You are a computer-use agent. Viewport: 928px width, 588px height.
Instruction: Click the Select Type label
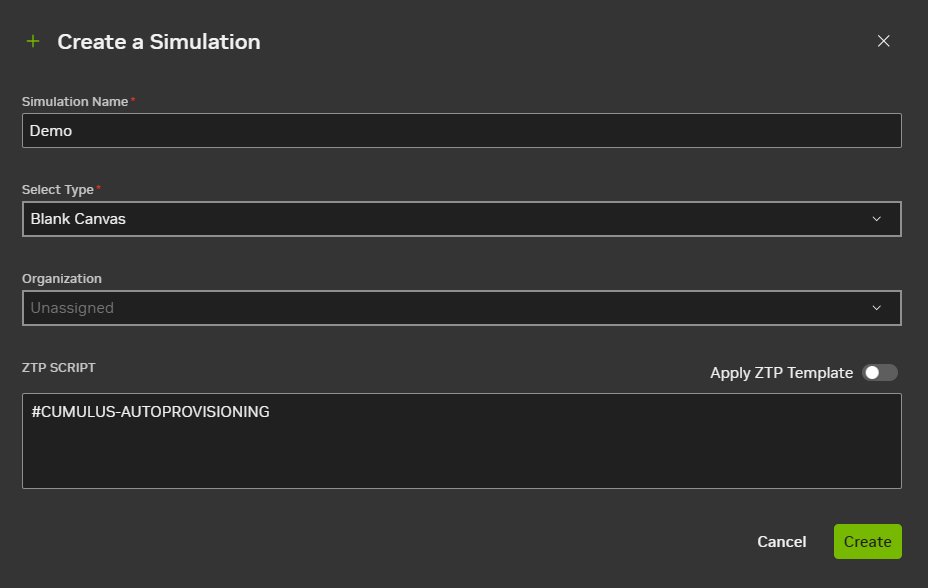point(58,190)
